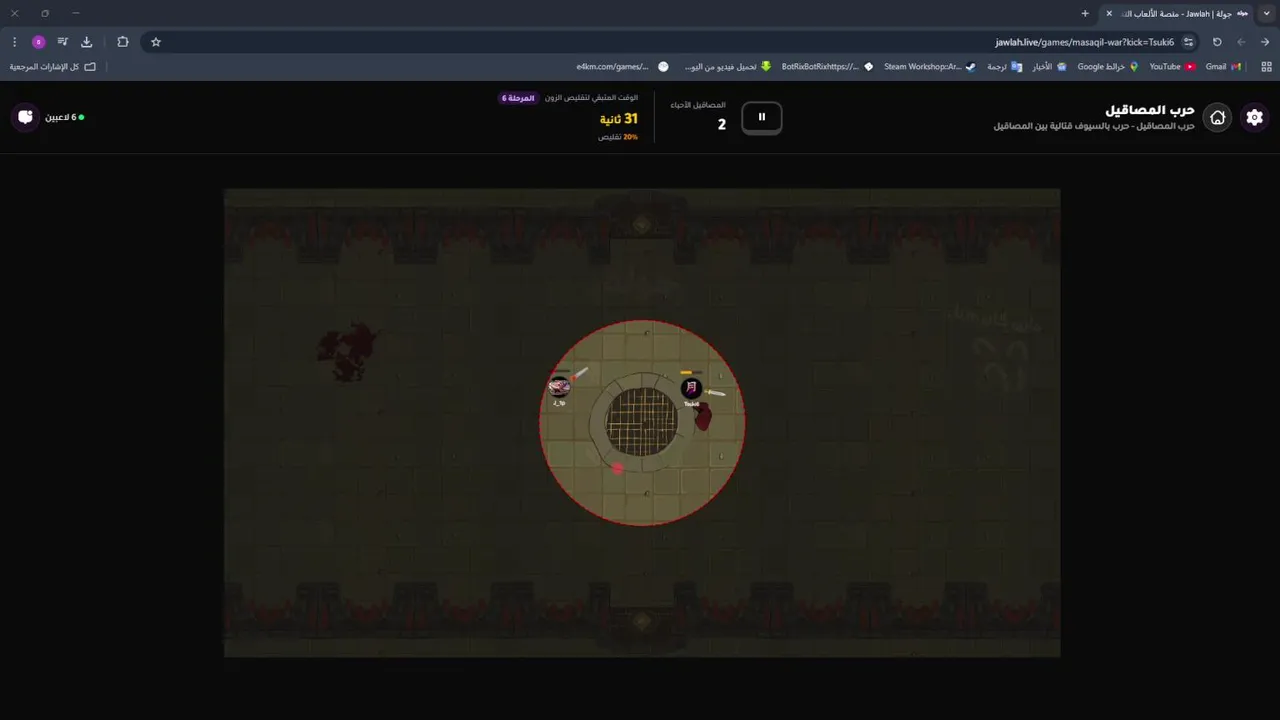Screen dimensions: 1280x720
Task: Pause the game with the pause button
Action: coord(762,117)
